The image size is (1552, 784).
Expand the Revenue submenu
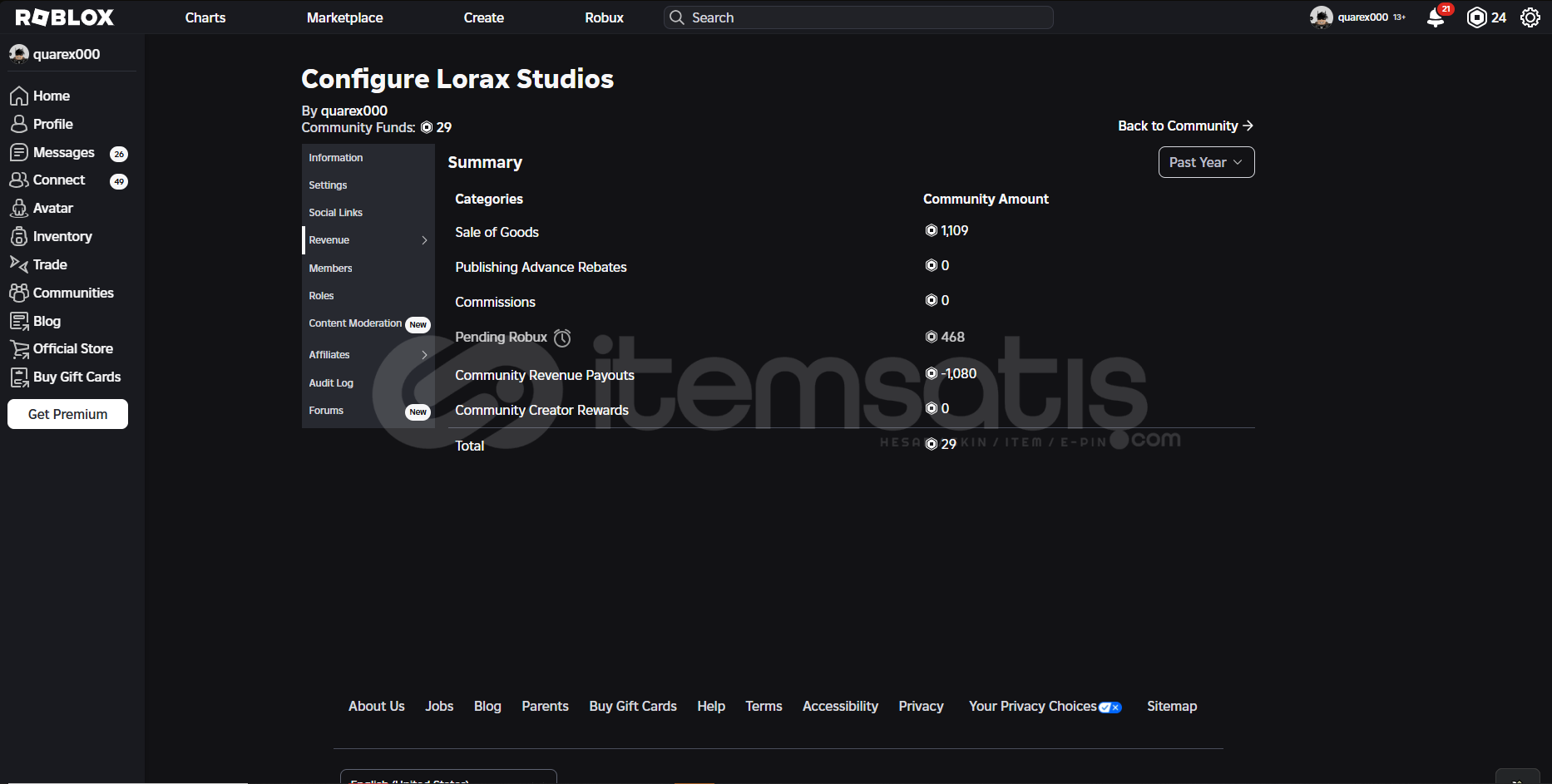424,240
